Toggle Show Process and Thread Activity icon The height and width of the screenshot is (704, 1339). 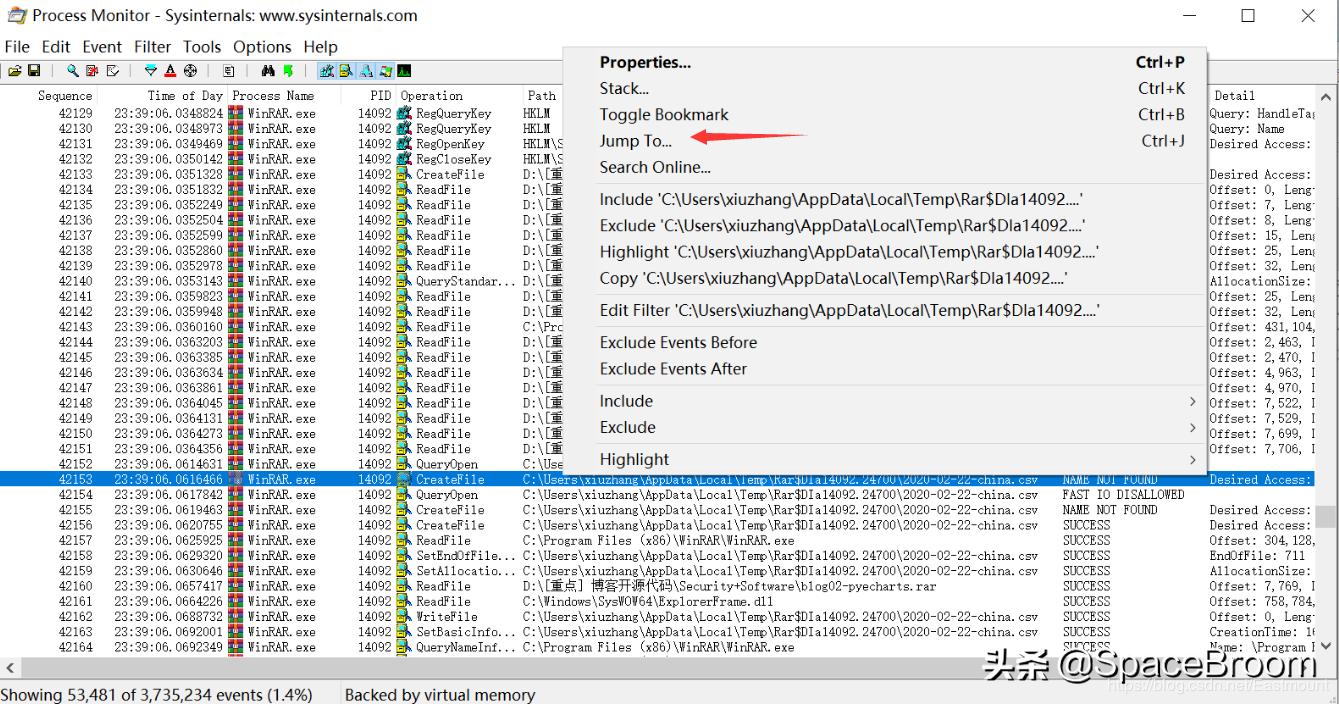(x=385, y=71)
